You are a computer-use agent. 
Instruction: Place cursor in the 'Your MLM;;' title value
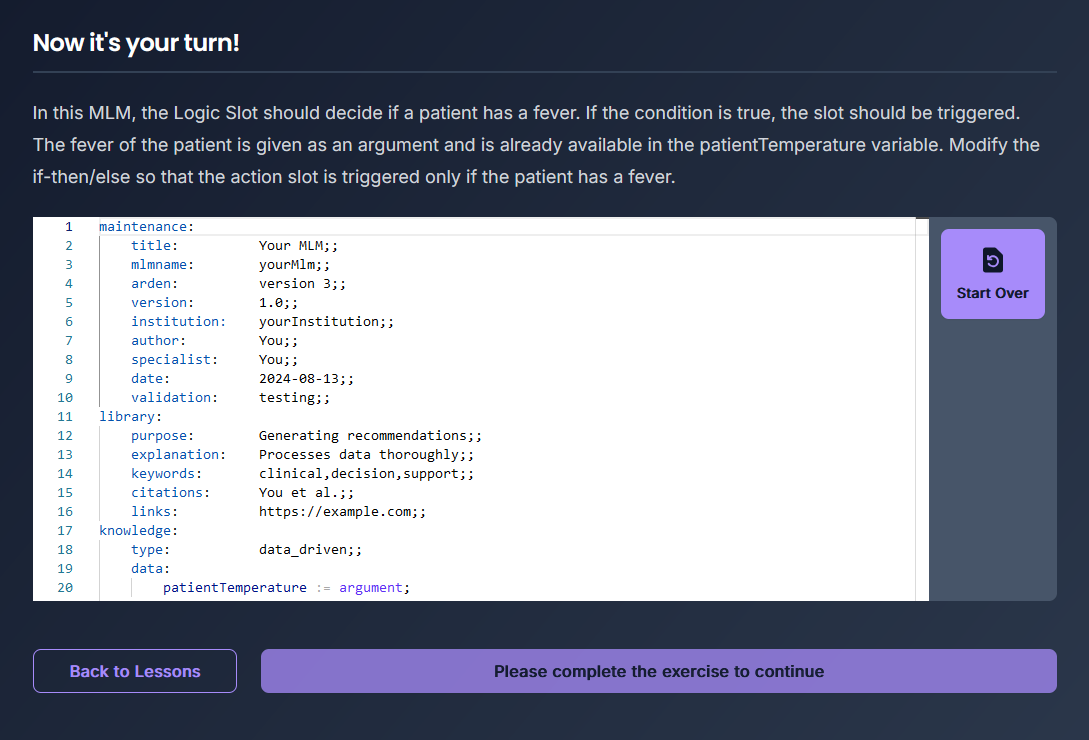point(298,245)
